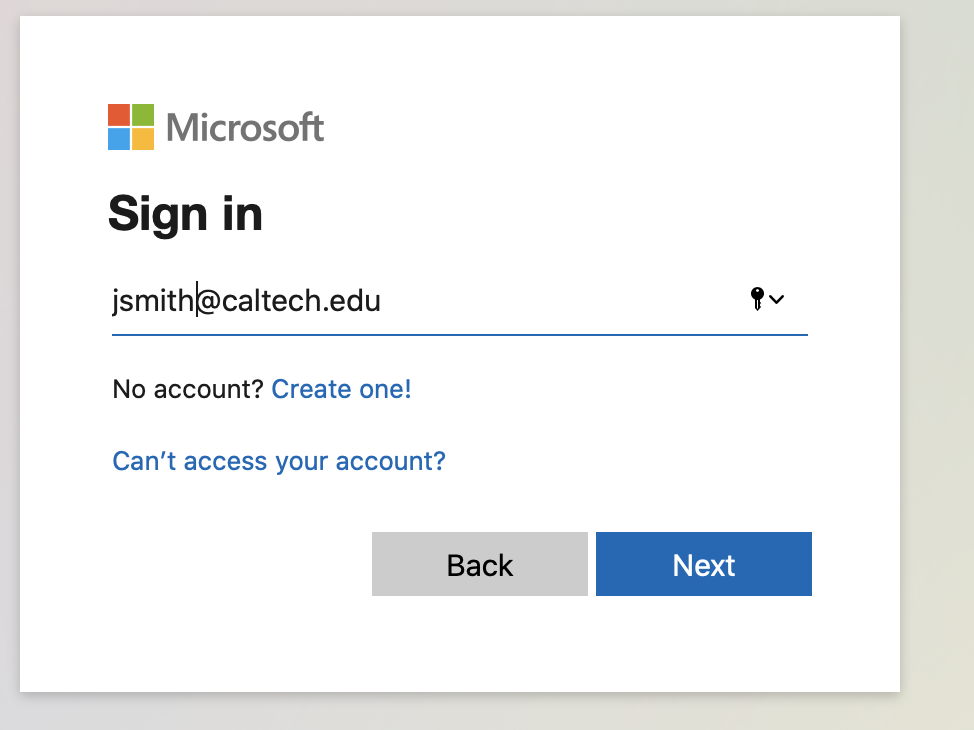Screen dimensions: 974x730
Task: Click the password key icon in email field
Action: coord(757,298)
